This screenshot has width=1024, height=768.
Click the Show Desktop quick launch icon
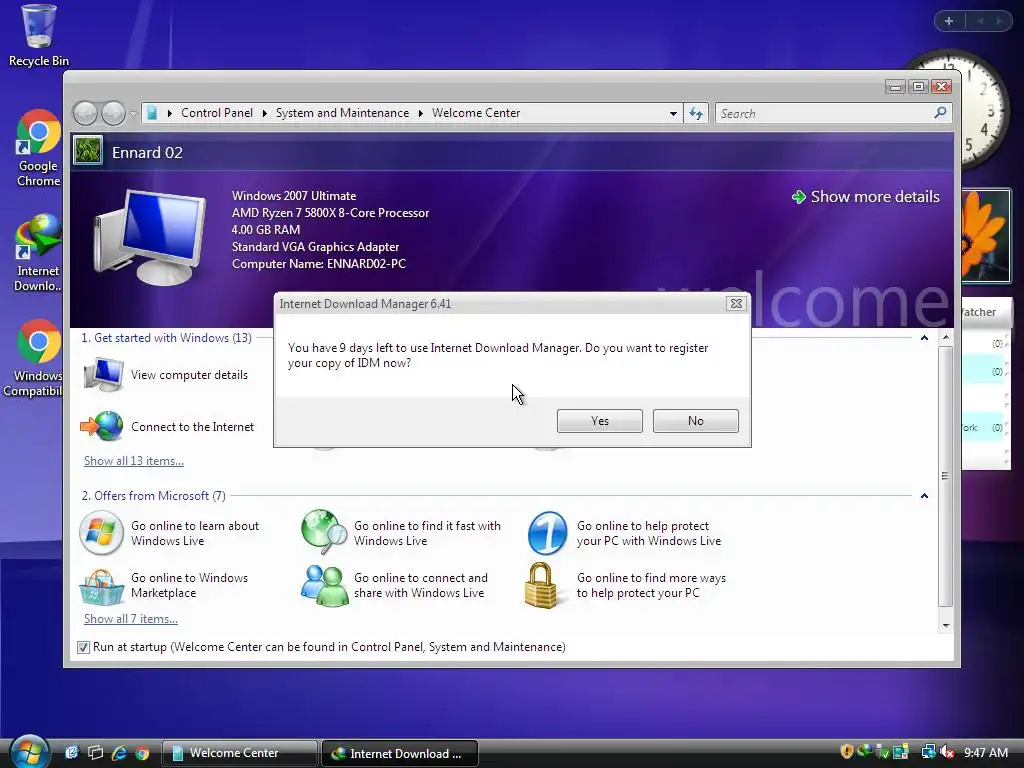tap(72, 753)
